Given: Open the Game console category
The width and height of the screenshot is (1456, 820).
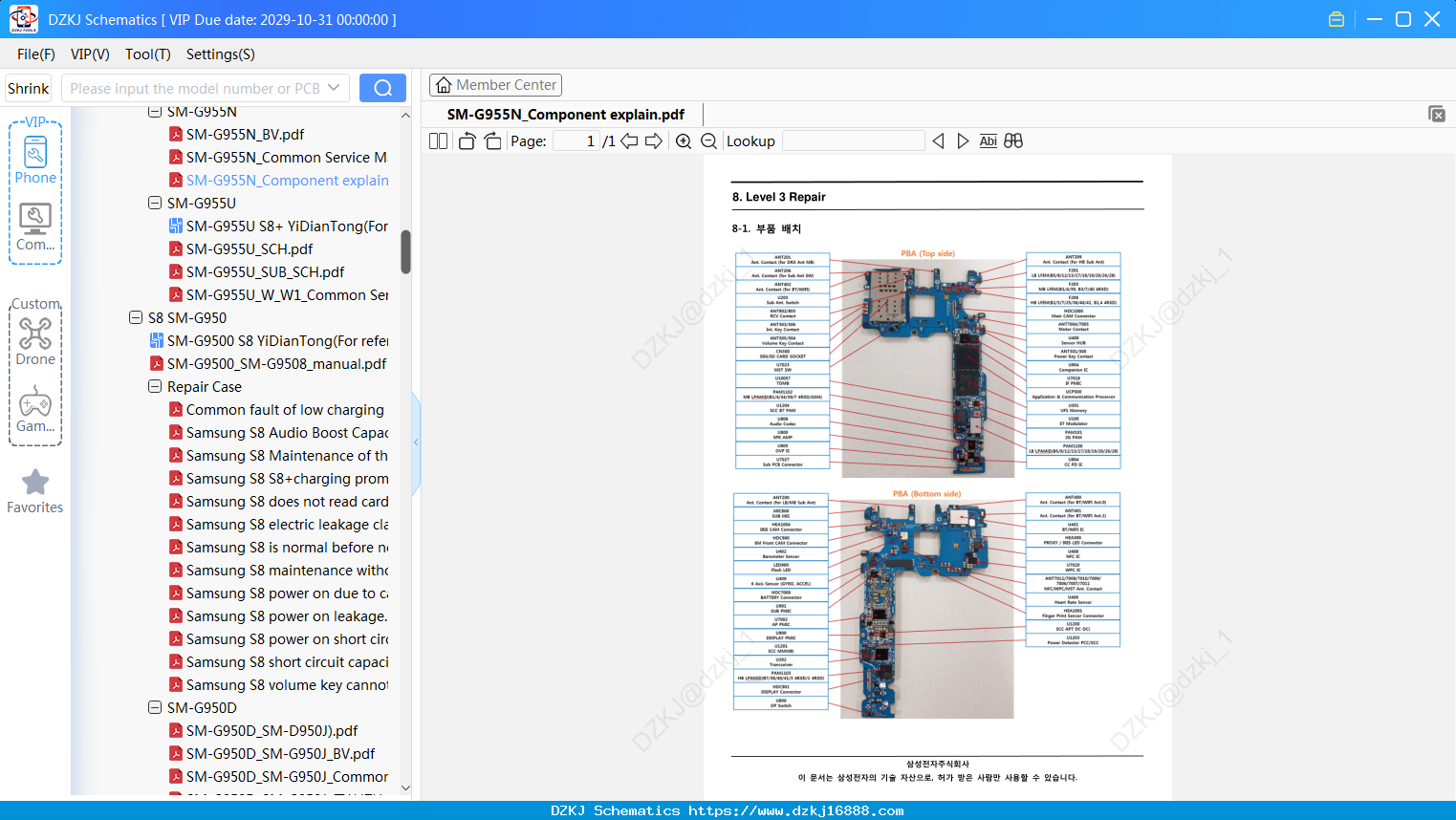Looking at the screenshot, I should tap(35, 409).
